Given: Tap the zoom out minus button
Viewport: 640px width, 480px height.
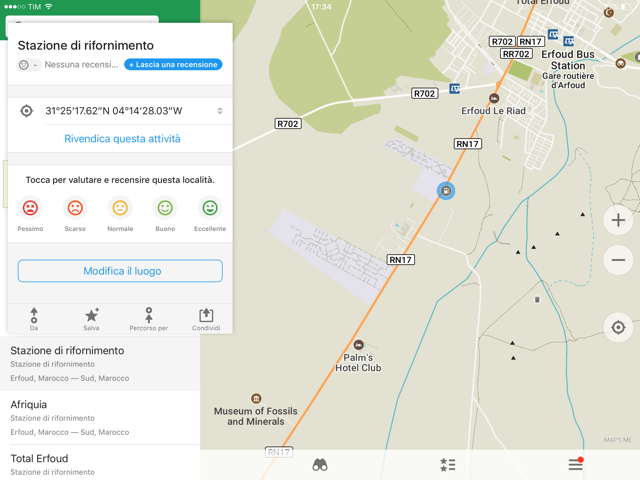Looking at the screenshot, I should (618, 260).
